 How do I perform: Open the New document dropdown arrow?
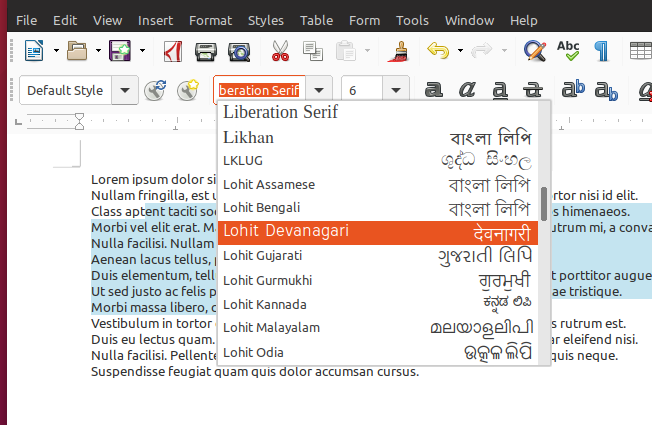tap(56, 51)
